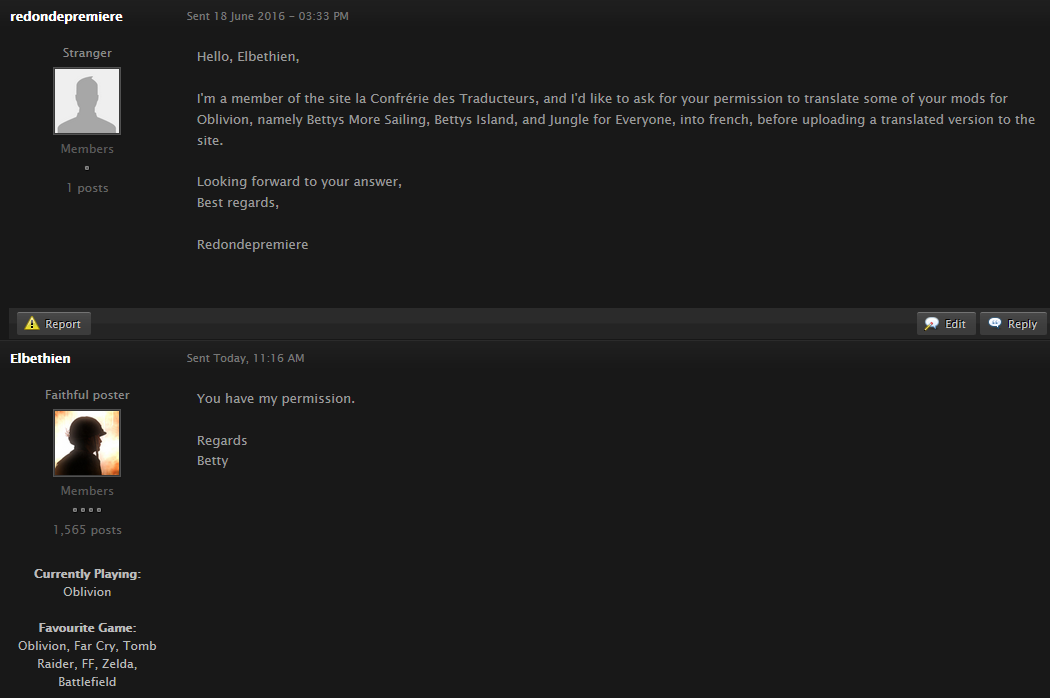Open the redondepremiere username profile link
The image size is (1050, 698).
[66, 16]
